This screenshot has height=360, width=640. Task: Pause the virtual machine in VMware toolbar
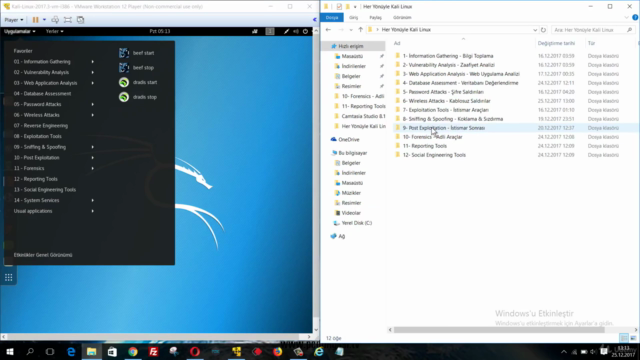pos(36,20)
